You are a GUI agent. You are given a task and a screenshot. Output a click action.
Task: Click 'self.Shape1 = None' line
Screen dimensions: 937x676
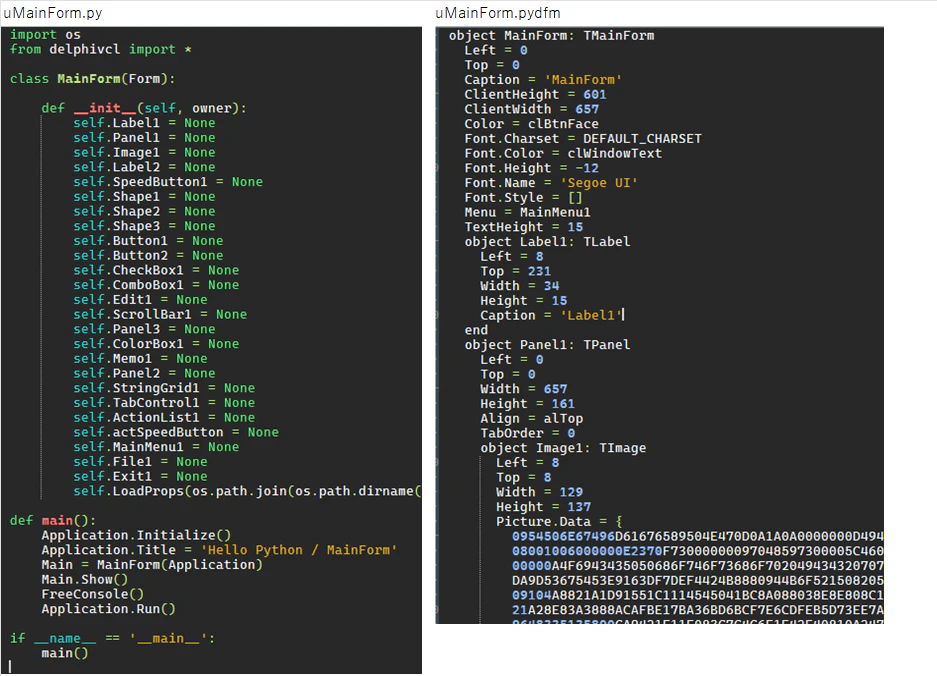144,197
